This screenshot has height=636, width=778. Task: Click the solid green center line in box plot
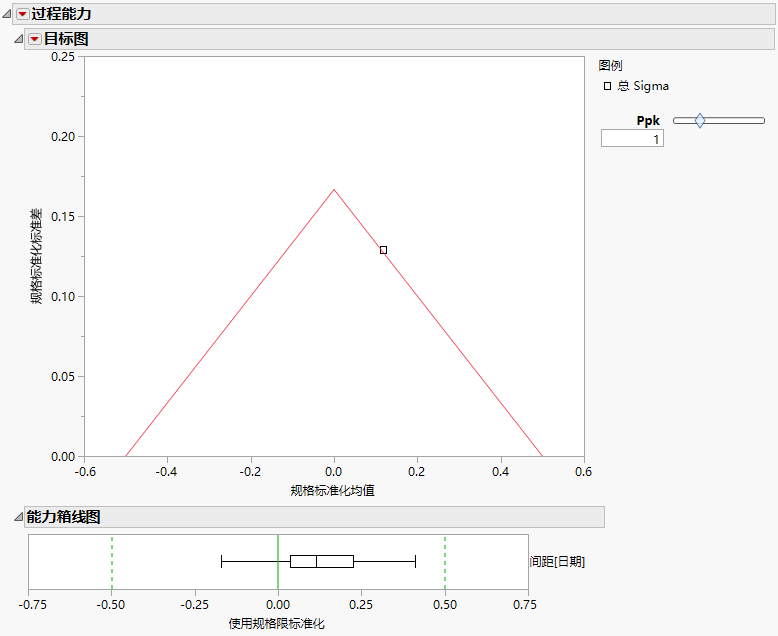[x=278, y=562]
